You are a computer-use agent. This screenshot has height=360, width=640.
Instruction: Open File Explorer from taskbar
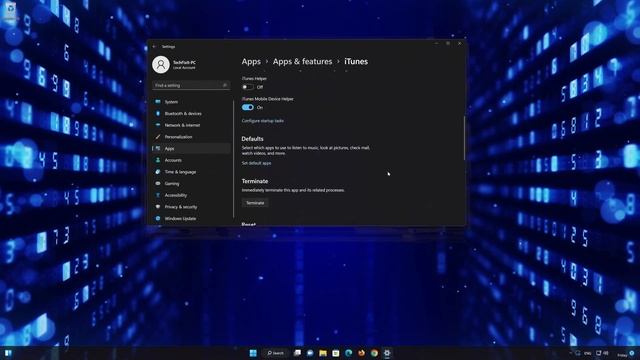click(323, 353)
